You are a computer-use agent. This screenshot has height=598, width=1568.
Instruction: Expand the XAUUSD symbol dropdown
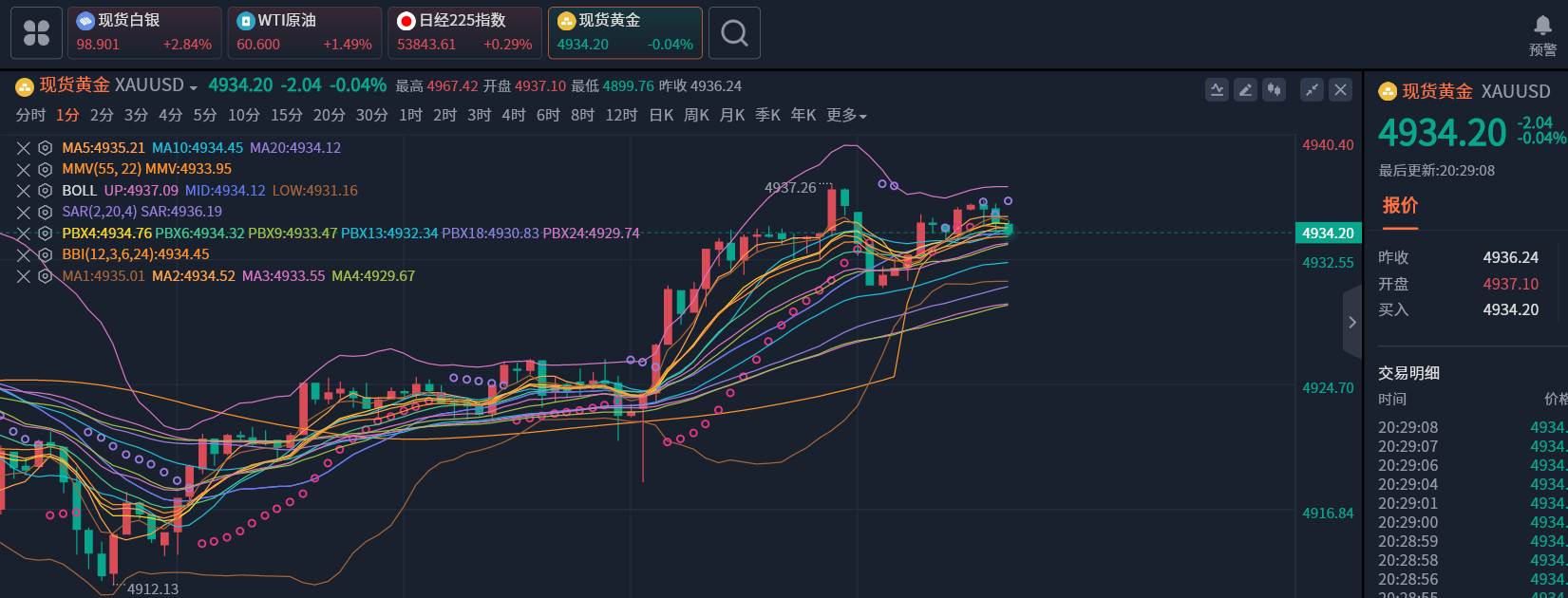pos(194,87)
